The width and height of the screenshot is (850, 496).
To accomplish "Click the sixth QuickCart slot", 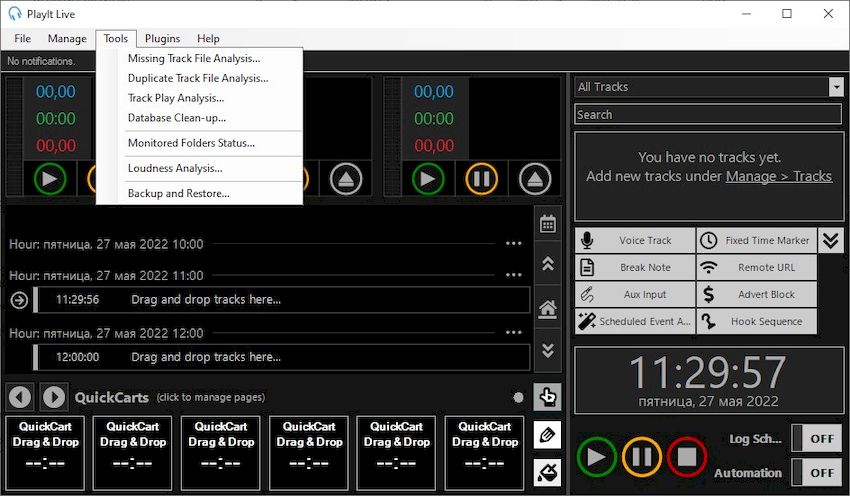I will tap(485, 453).
